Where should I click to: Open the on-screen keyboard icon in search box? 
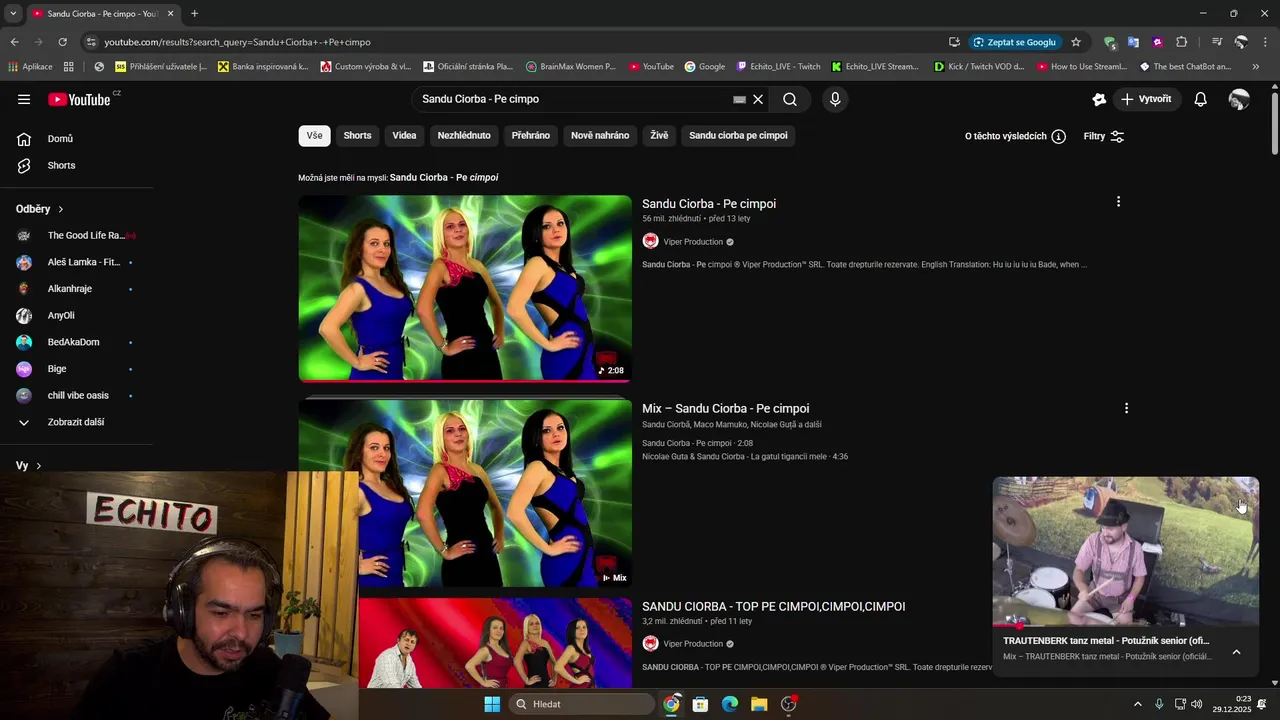(x=739, y=99)
